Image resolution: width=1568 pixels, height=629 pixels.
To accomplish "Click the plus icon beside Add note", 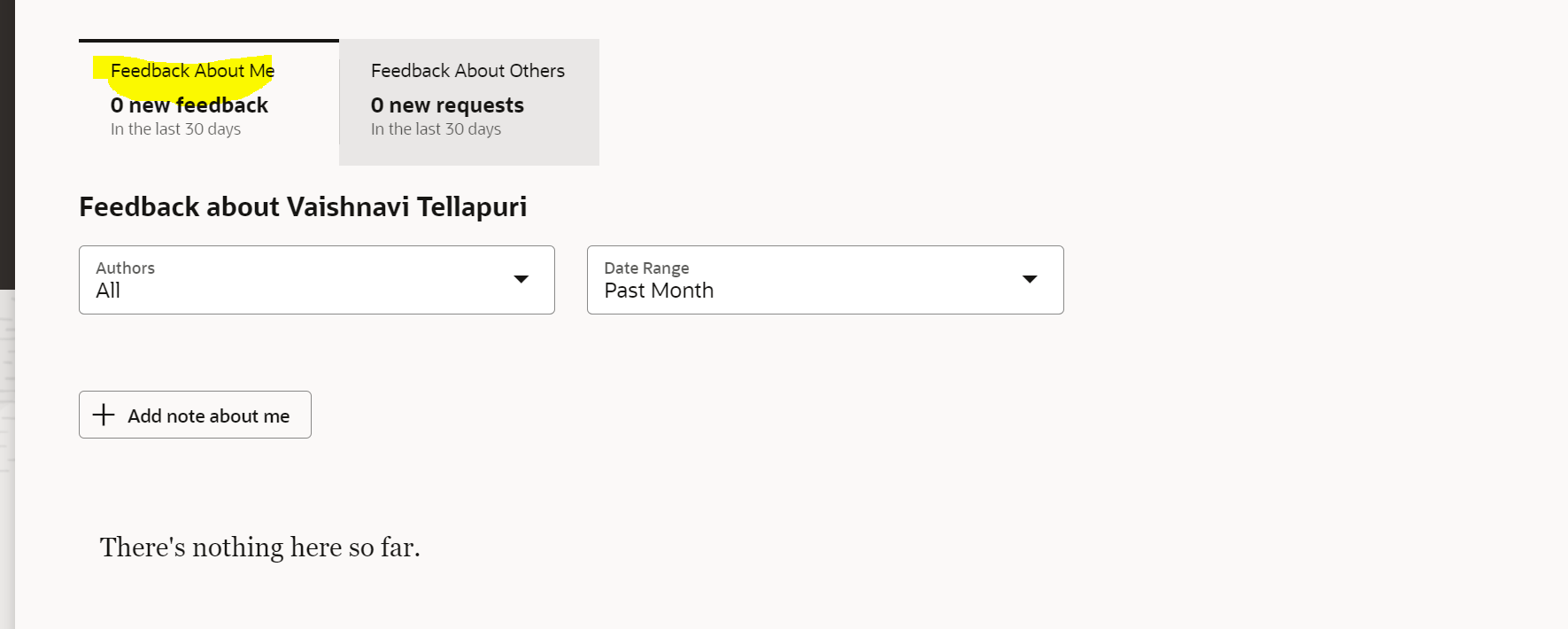I will click(x=104, y=415).
